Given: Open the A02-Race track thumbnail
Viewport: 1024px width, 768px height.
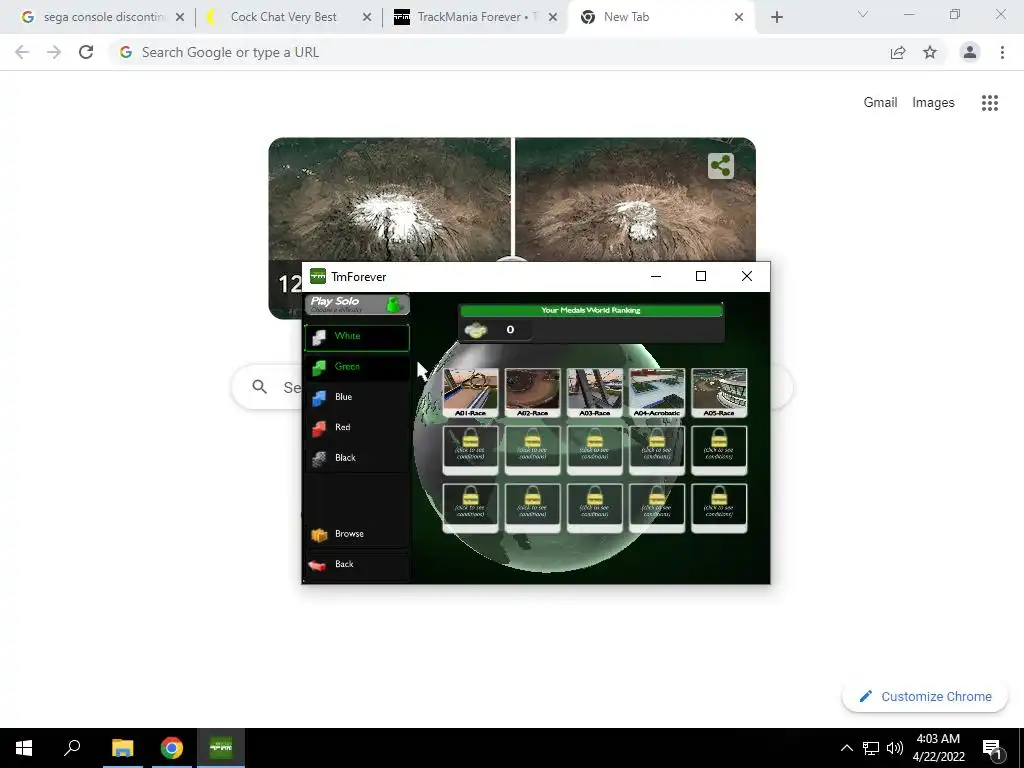Looking at the screenshot, I should coord(532,392).
